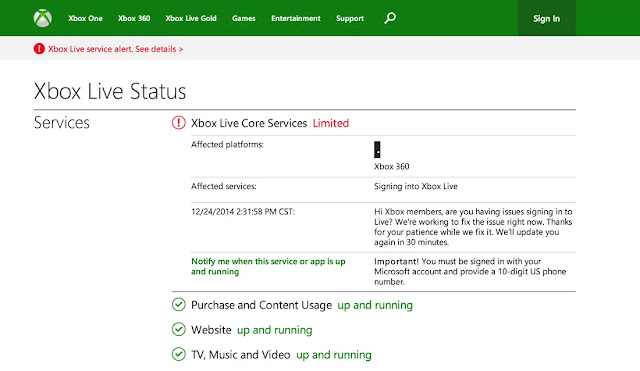
Task: Click the Xbox sphere logo
Action: [42, 18]
